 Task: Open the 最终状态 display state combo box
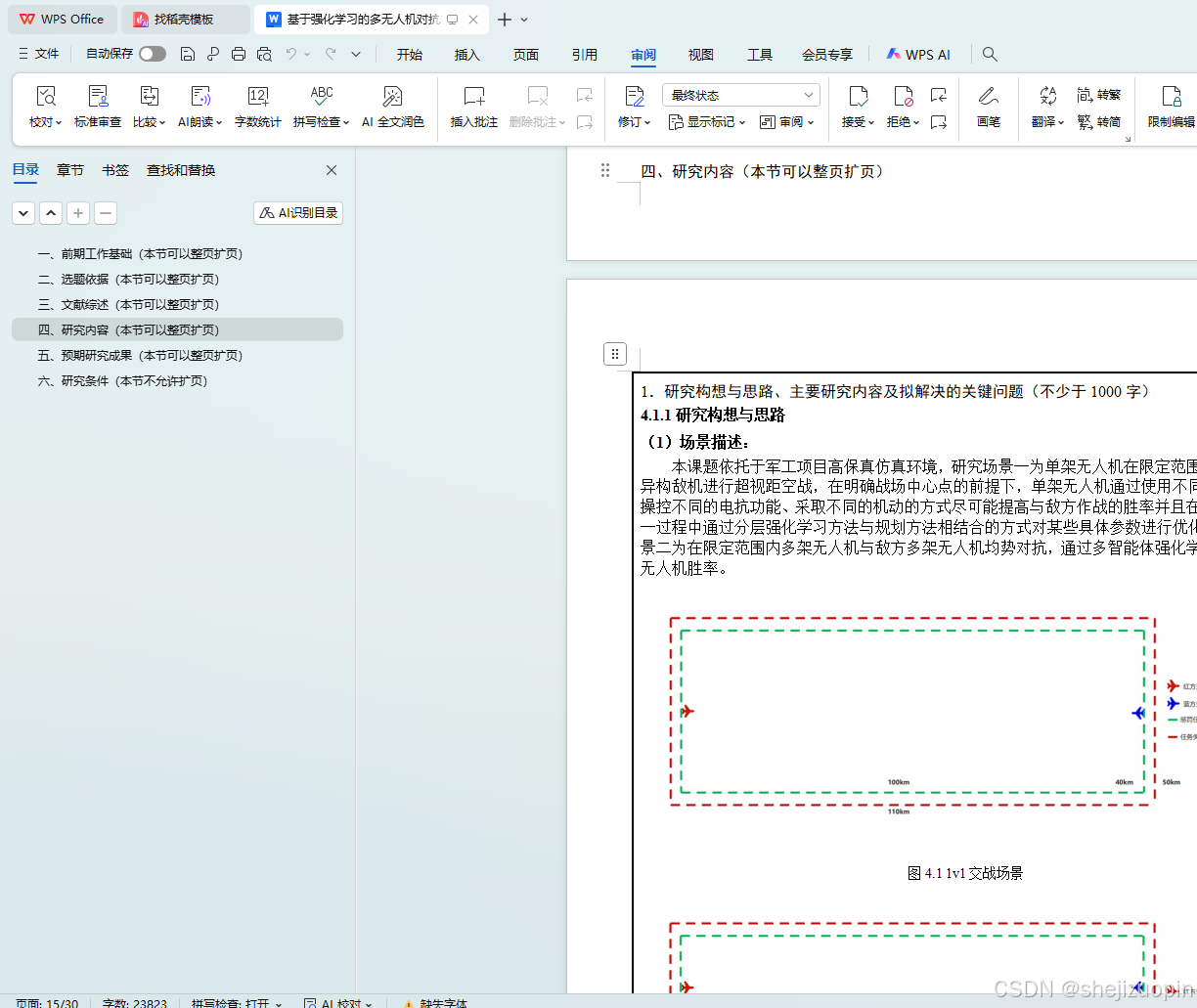click(x=740, y=95)
